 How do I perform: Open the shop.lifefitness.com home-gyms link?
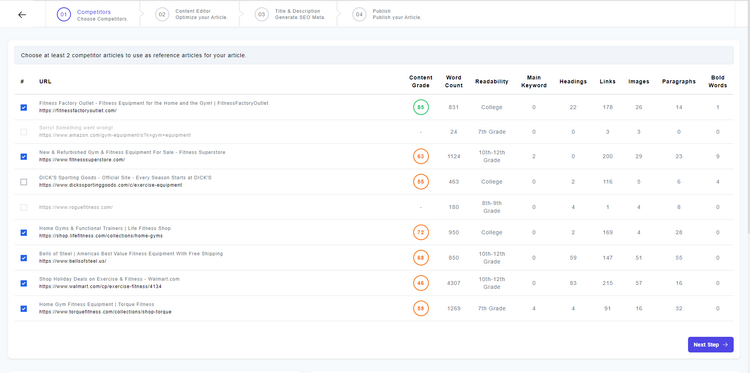[101, 236]
